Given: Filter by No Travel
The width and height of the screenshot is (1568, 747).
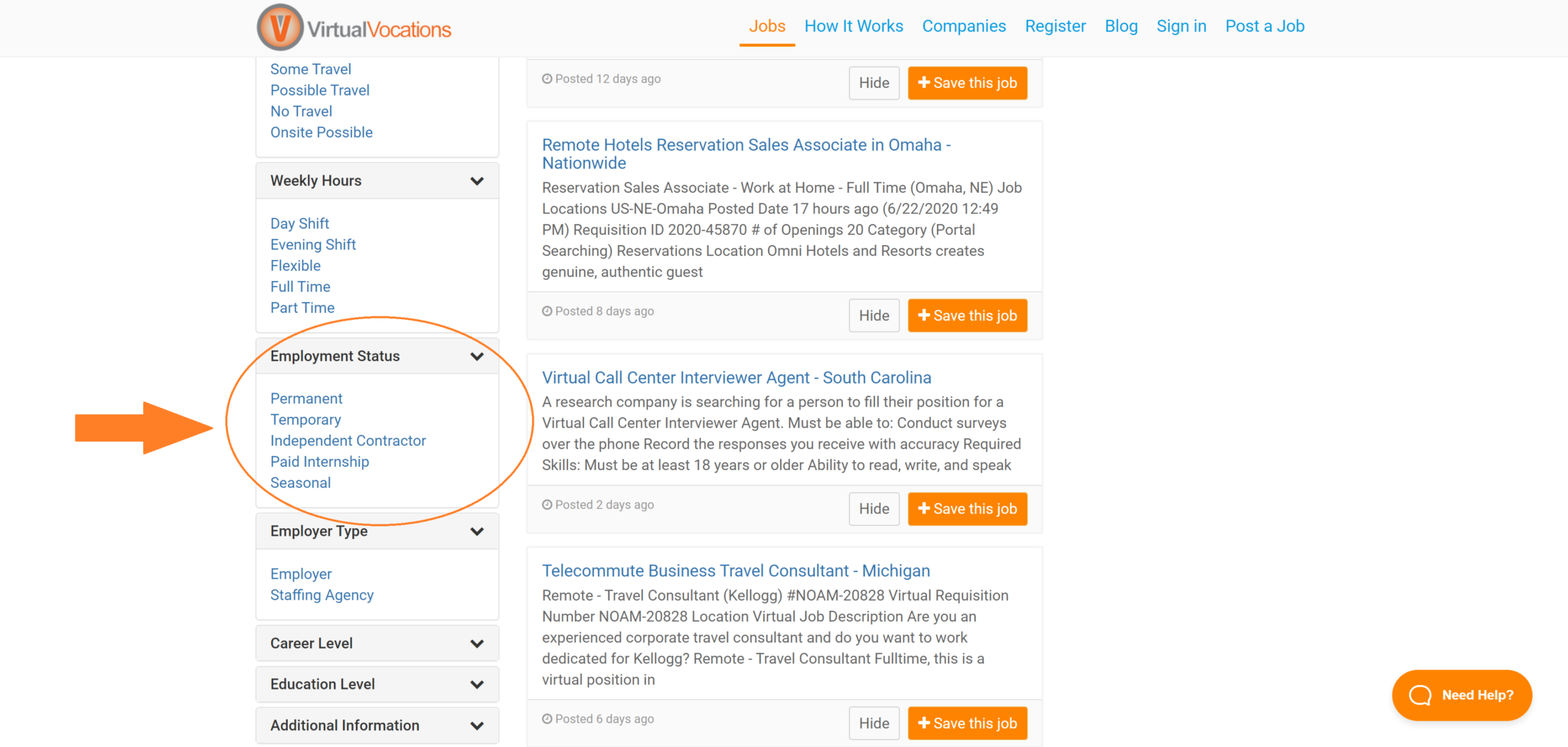Looking at the screenshot, I should pyautogui.click(x=301, y=111).
